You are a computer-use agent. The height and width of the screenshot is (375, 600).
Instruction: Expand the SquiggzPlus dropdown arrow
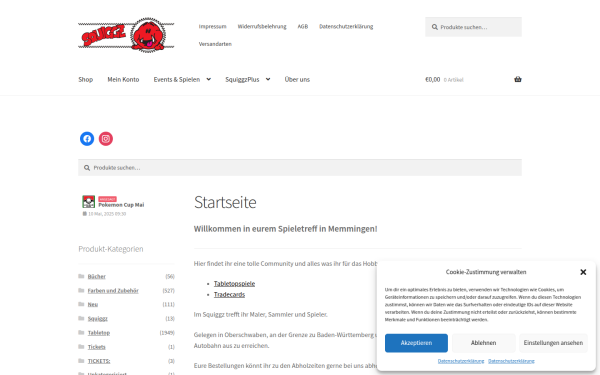point(268,79)
